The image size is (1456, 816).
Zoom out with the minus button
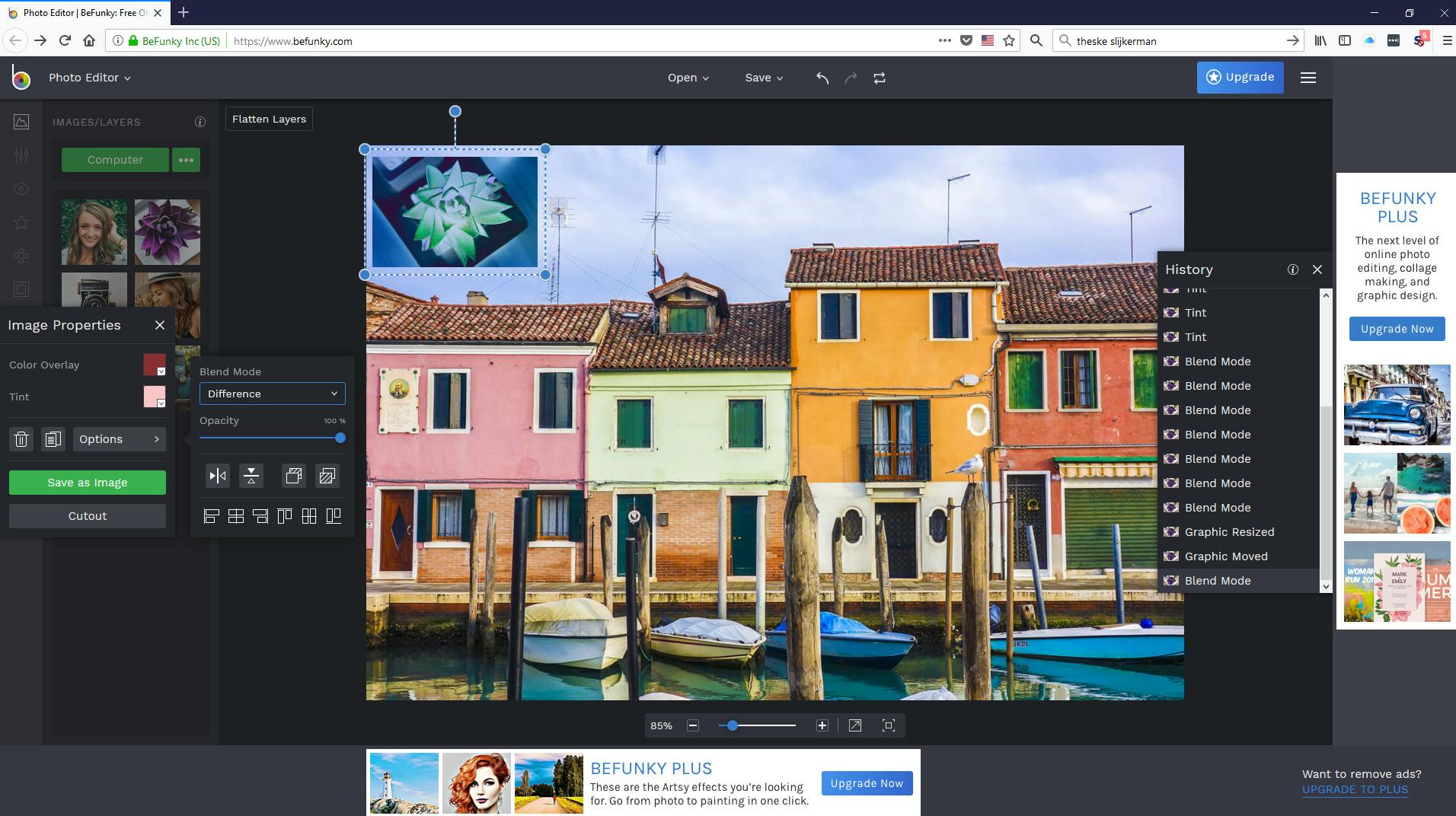click(x=693, y=726)
